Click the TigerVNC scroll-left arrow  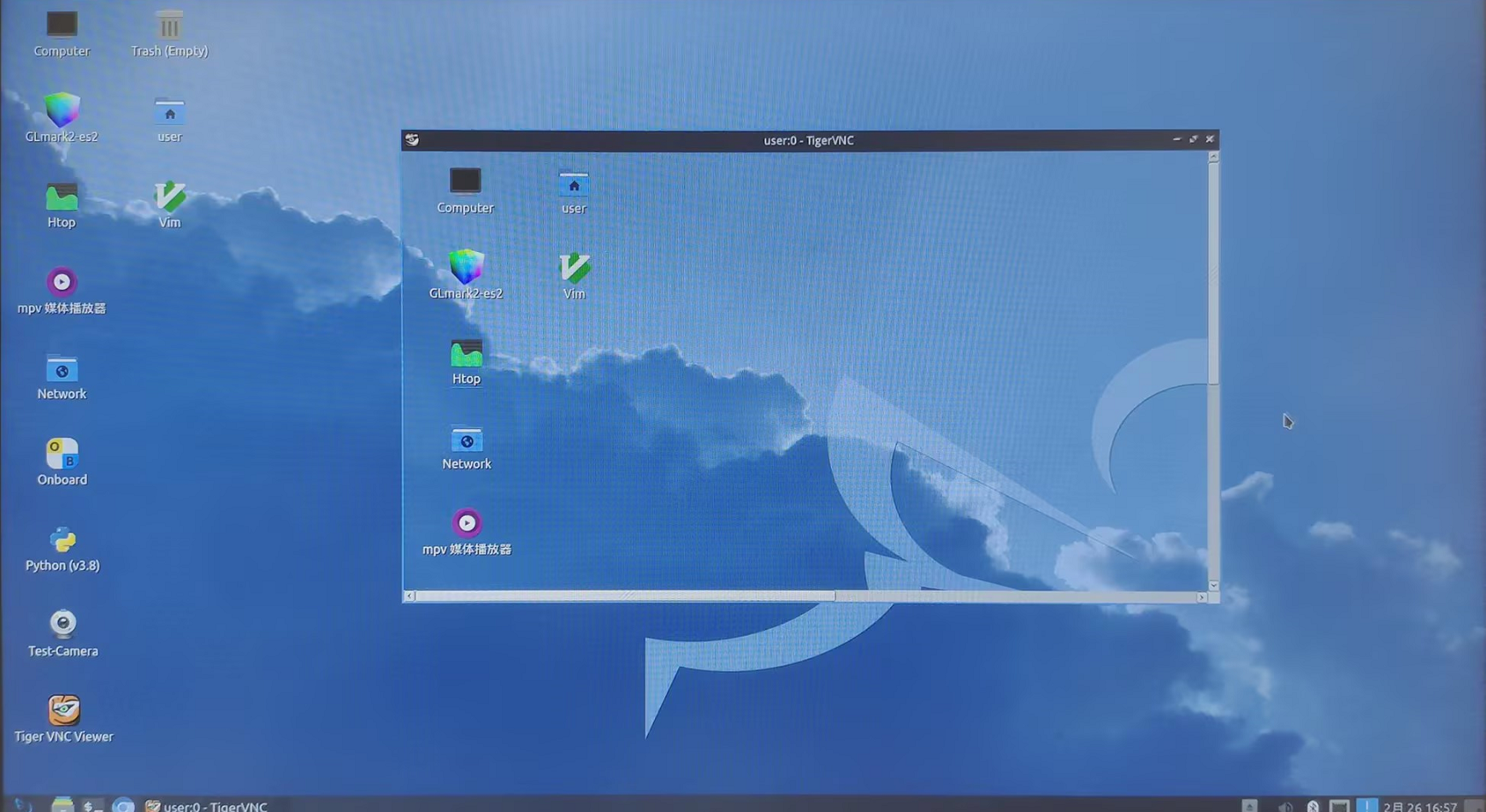click(410, 596)
